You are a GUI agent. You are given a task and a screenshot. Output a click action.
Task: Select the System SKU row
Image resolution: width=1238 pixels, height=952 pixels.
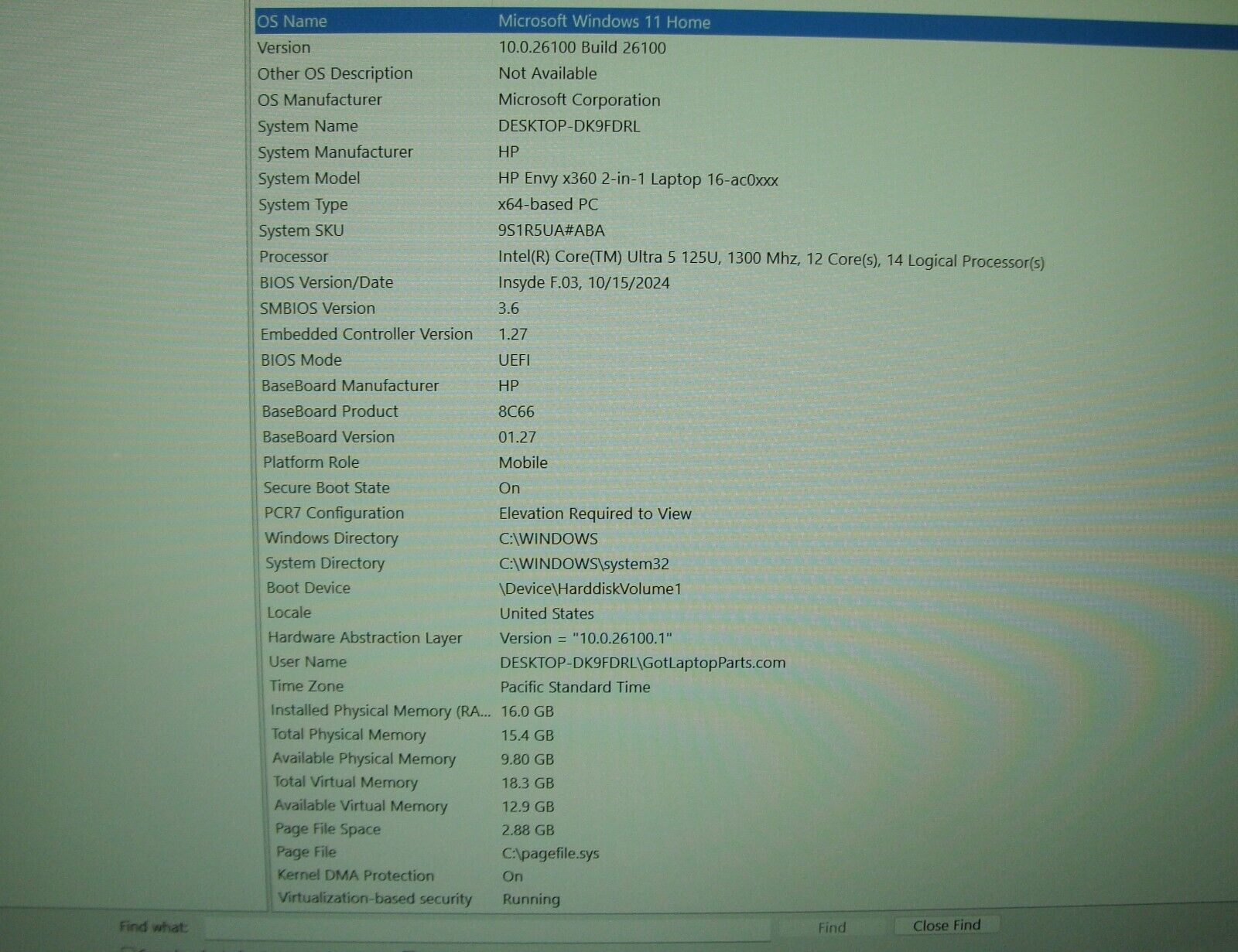tap(301, 230)
